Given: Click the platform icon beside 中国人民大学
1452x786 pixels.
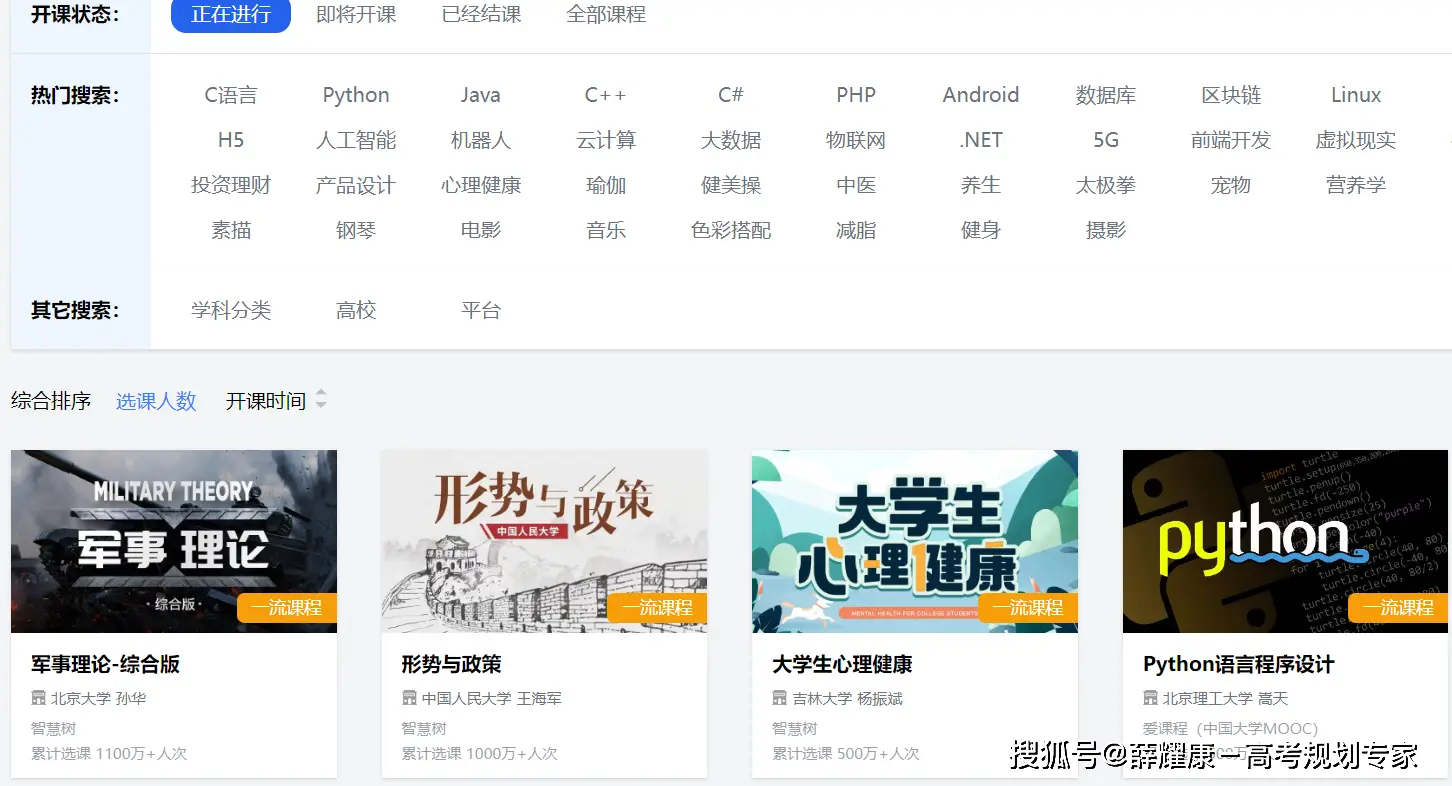Looking at the screenshot, I should (x=408, y=697).
